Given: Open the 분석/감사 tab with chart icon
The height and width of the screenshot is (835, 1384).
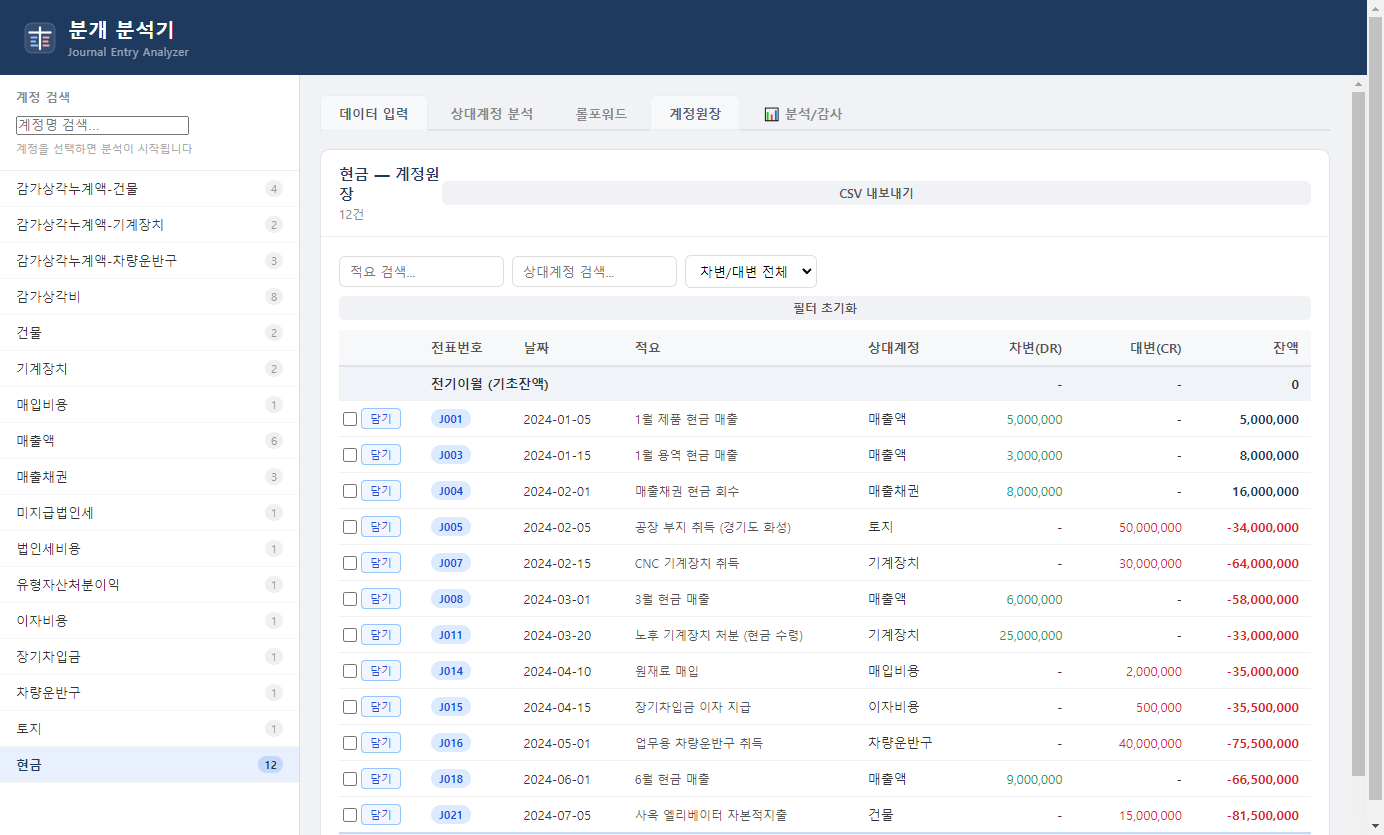Looking at the screenshot, I should click(x=803, y=114).
